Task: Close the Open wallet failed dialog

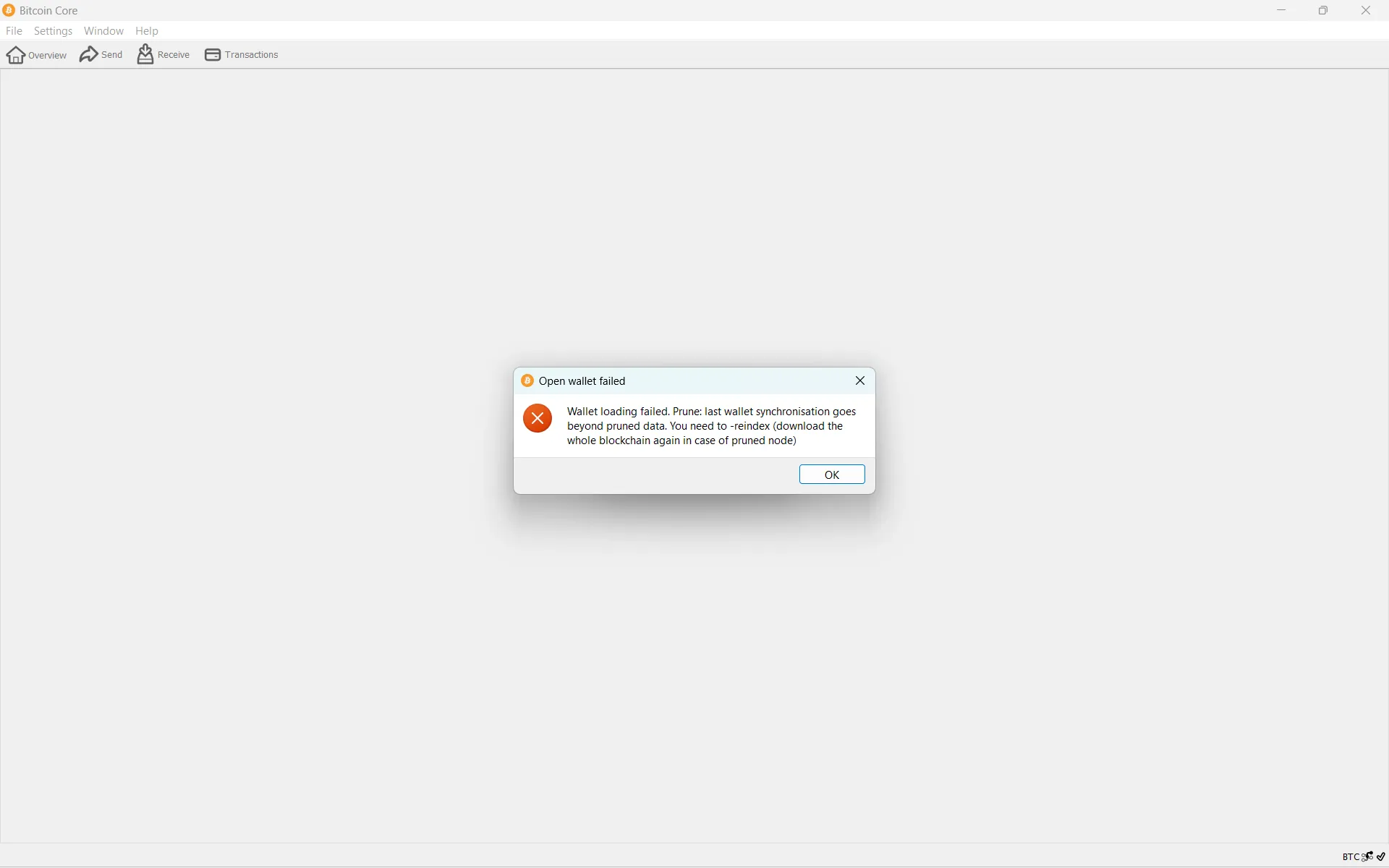Action: pyautogui.click(x=860, y=381)
